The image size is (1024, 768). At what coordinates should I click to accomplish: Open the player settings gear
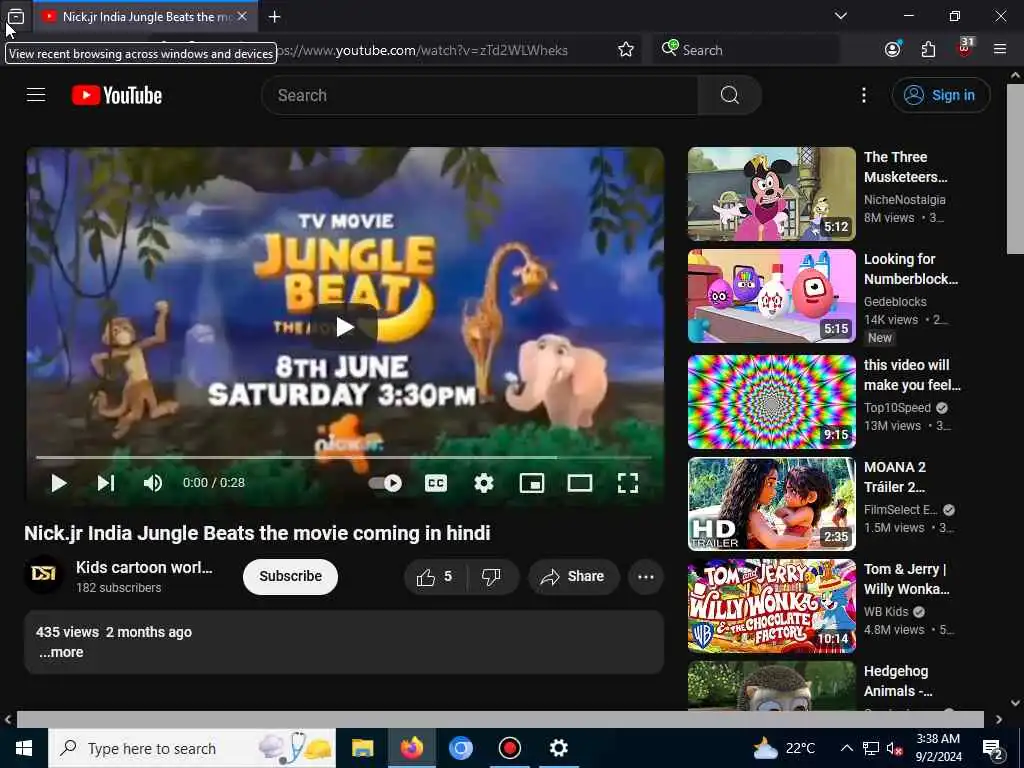click(483, 483)
